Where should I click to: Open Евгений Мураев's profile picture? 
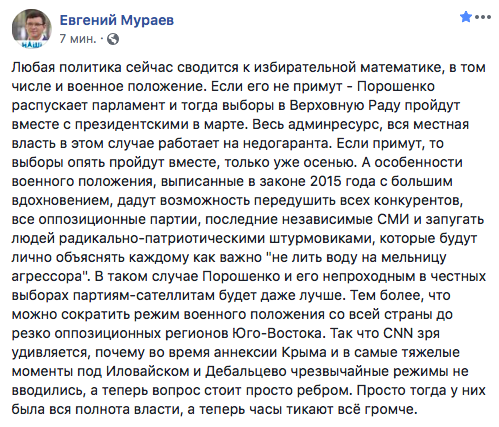[x=32, y=29]
